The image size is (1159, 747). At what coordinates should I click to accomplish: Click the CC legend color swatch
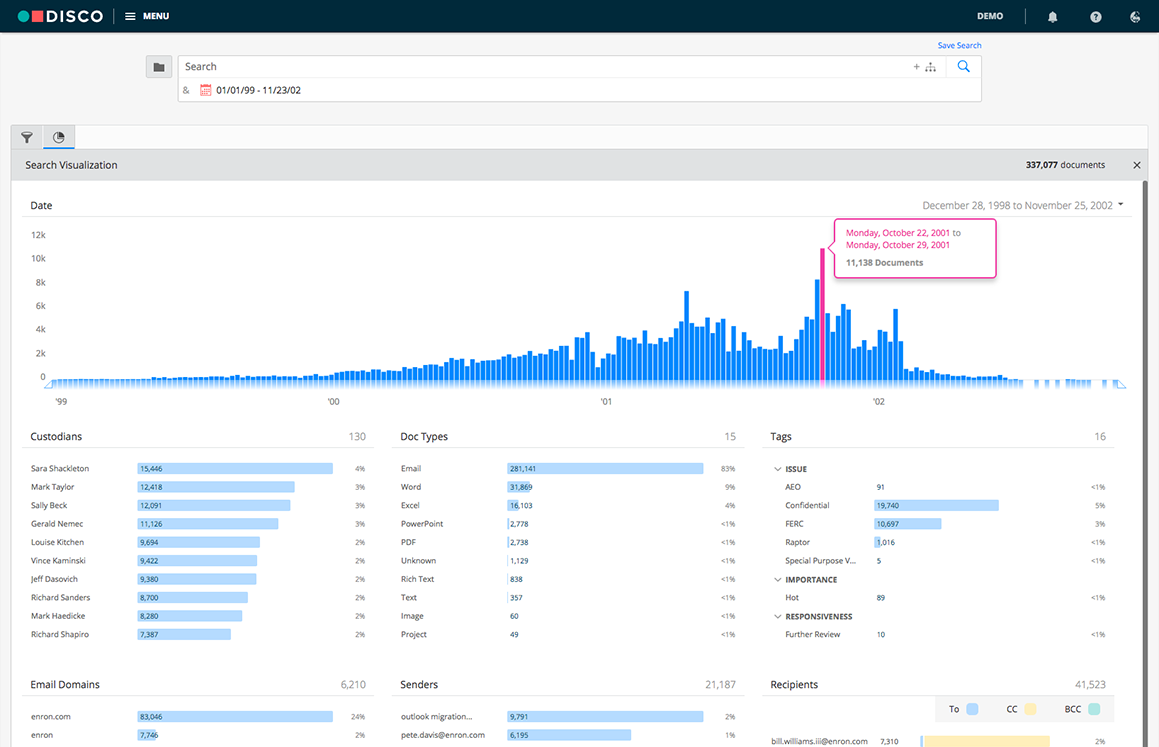click(1030, 709)
